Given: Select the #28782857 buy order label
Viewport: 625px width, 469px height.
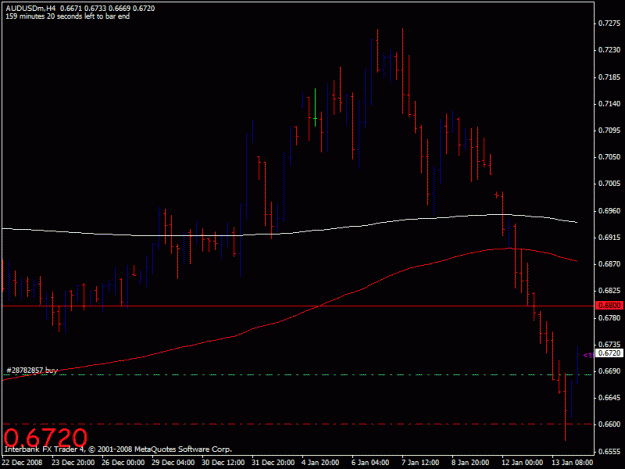Looking at the screenshot, I should coord(32,370).
